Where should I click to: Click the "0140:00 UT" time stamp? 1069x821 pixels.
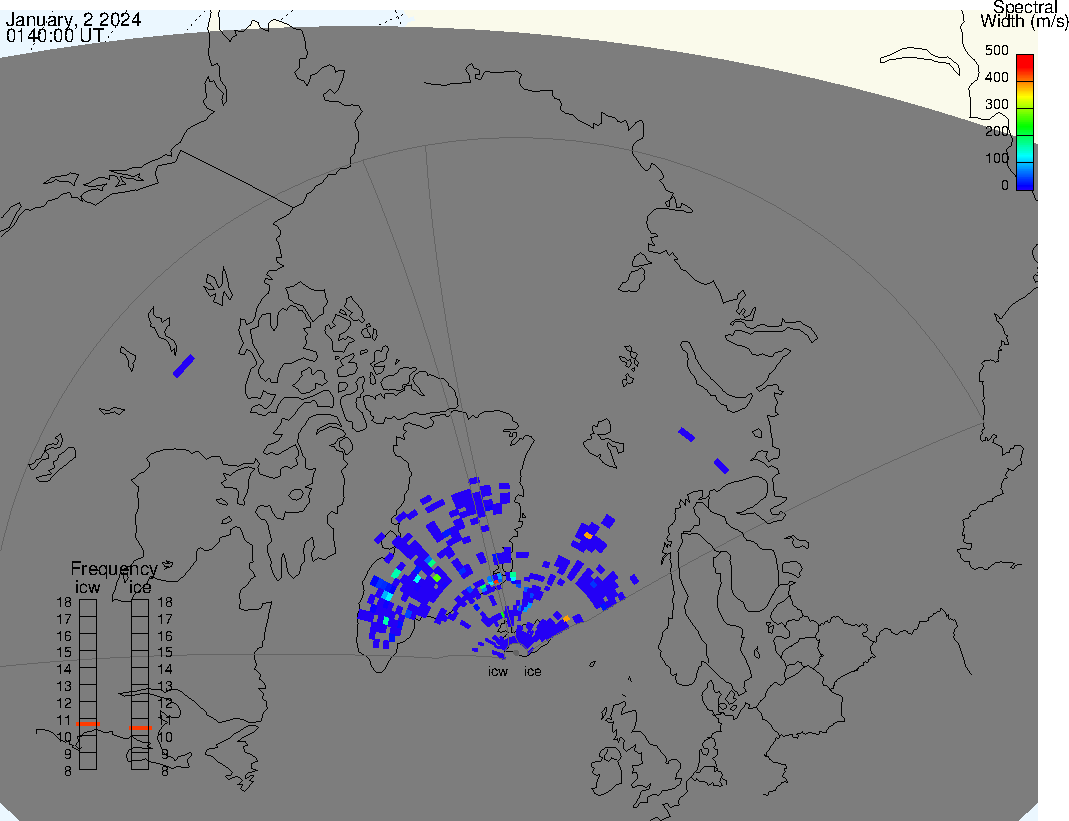pos(56,35)
